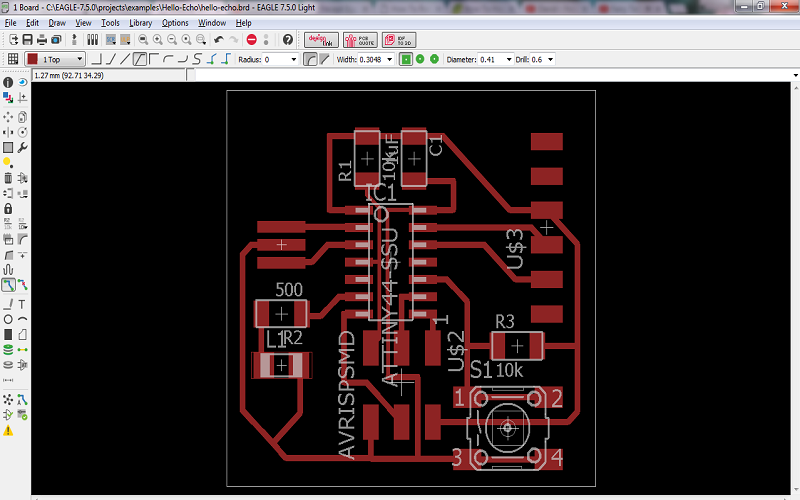Select the Signal tool

pos(22,350)
